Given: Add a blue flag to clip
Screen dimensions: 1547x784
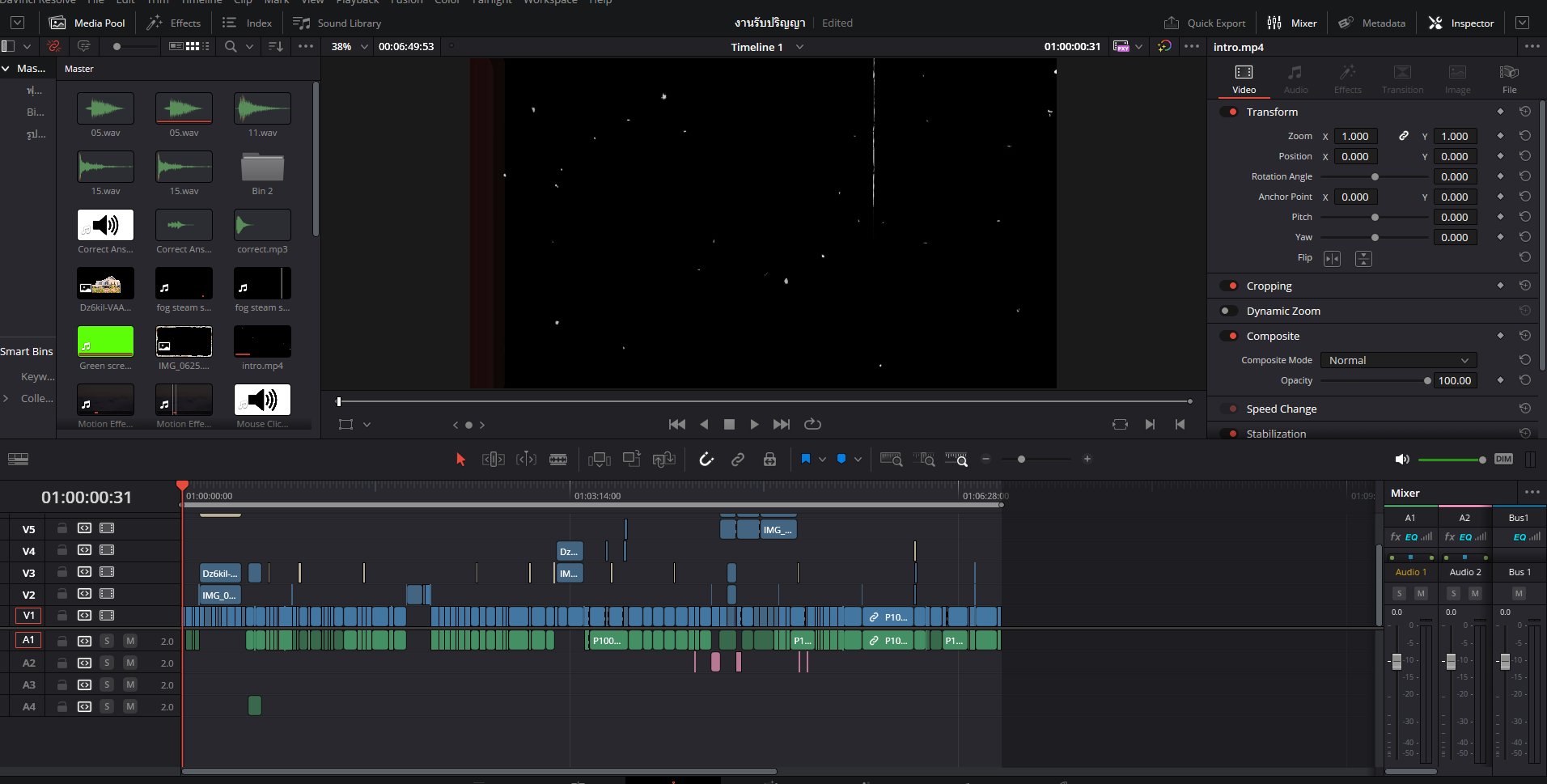Looking at the screenshot, I should click(806, 459).
